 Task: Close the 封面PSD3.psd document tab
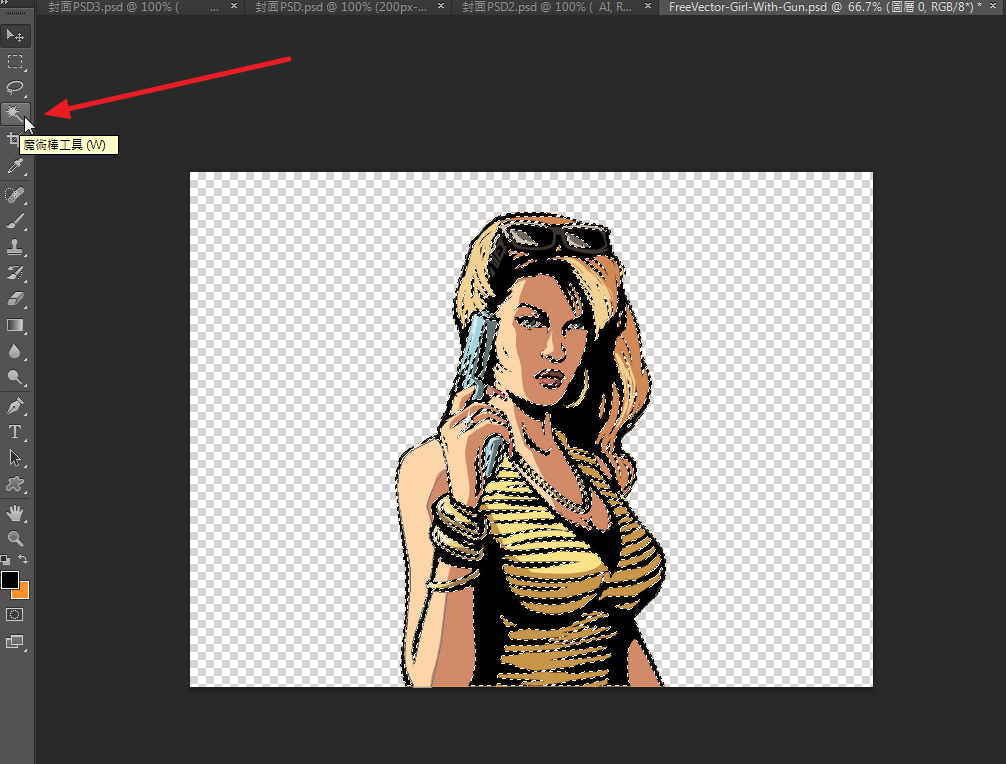click(x=234, y=6)
